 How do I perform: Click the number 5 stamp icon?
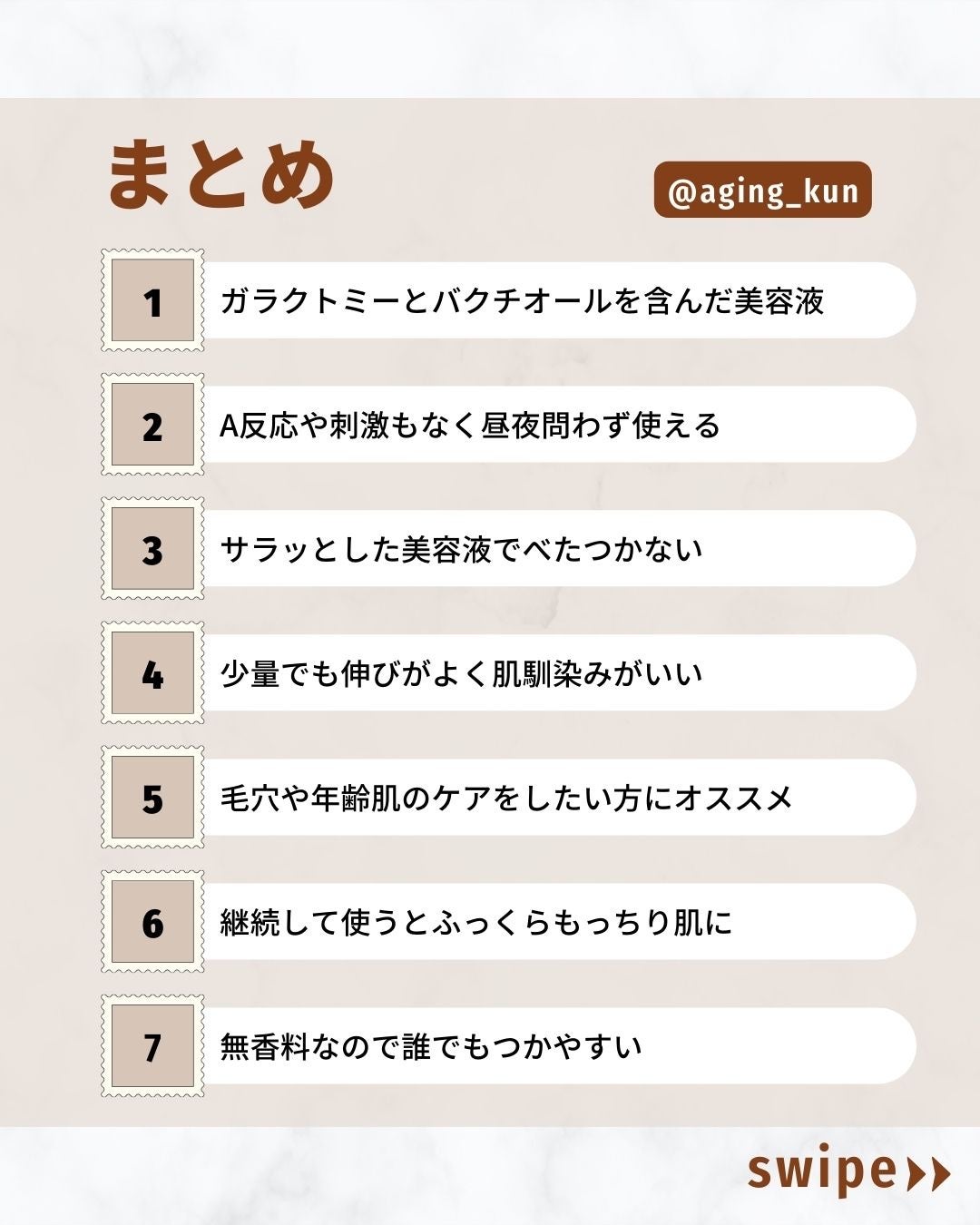pyautogui.click(x=152, y=798)
